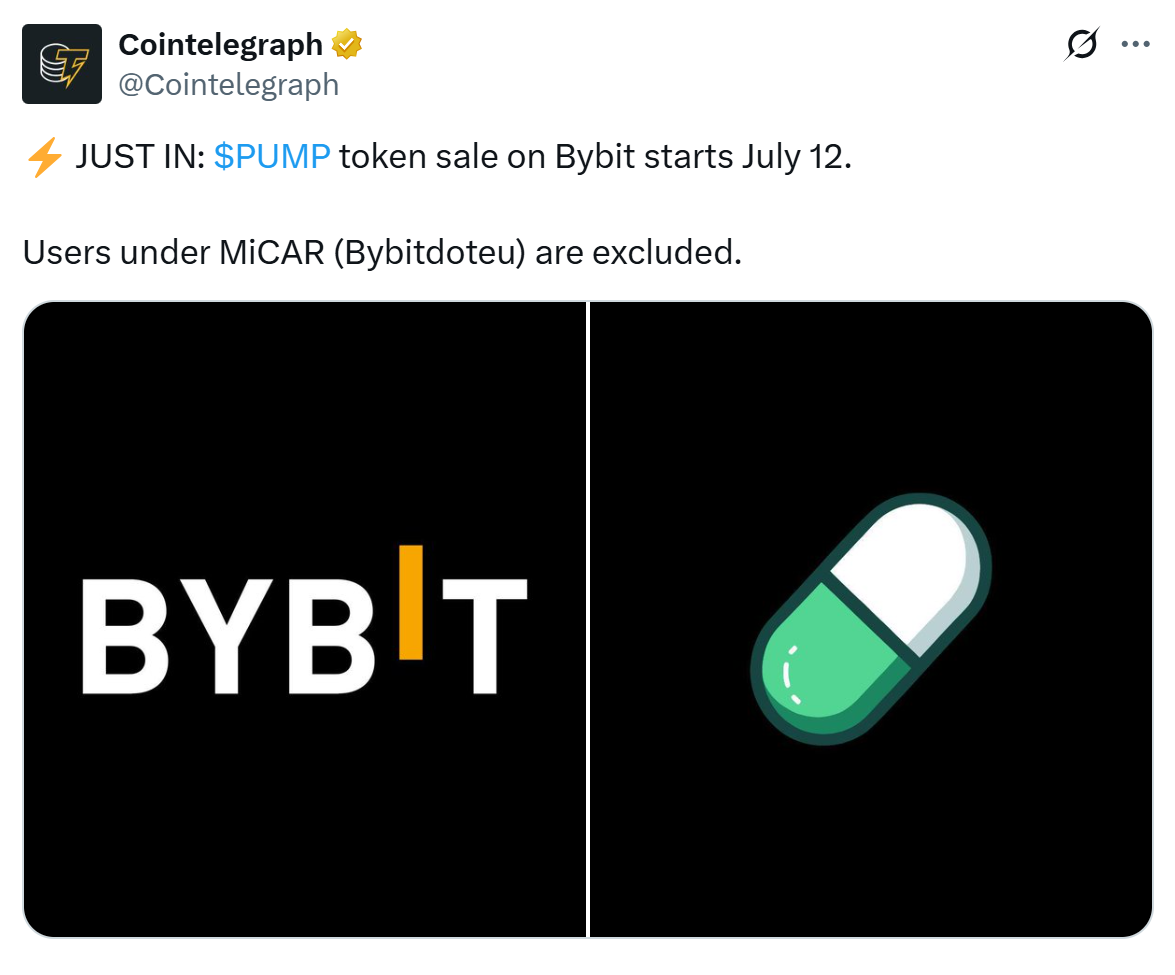Click the "JUST IN:" text
This screenshot has height=975, width=1175.
140,159
